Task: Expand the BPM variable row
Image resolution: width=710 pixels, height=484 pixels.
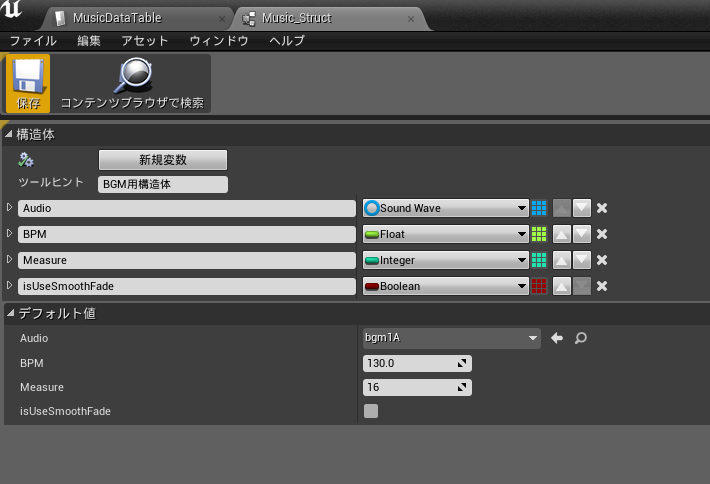Action: [x=9, y=233]
